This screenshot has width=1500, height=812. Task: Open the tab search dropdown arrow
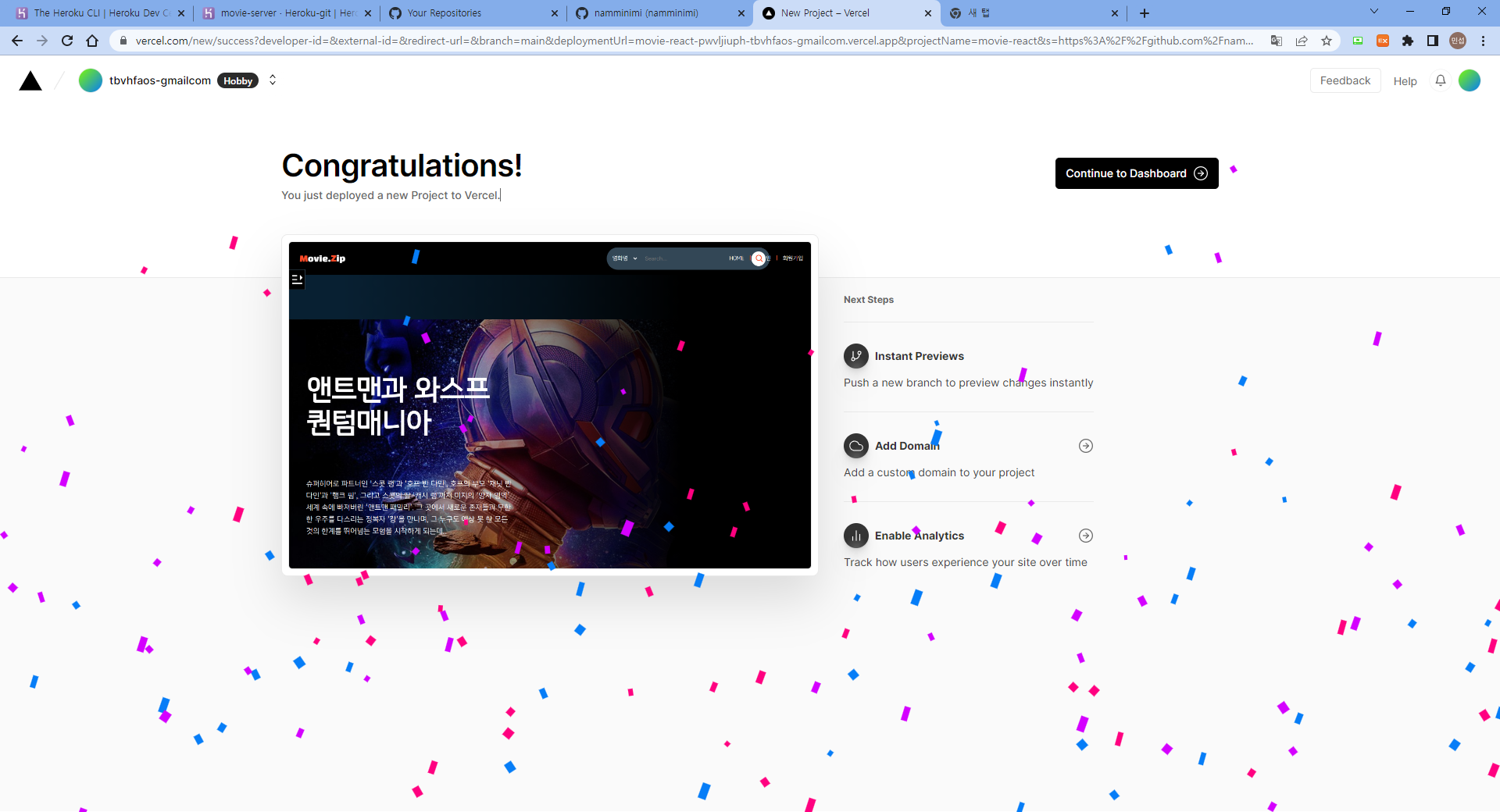(x=1374, y=12)
